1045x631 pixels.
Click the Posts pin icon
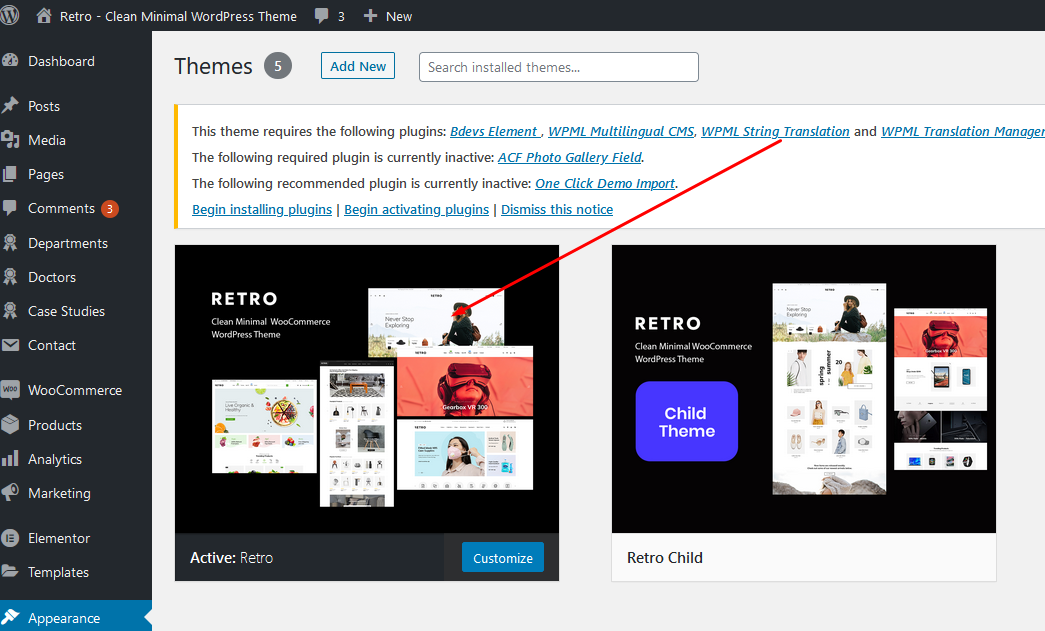10,105
